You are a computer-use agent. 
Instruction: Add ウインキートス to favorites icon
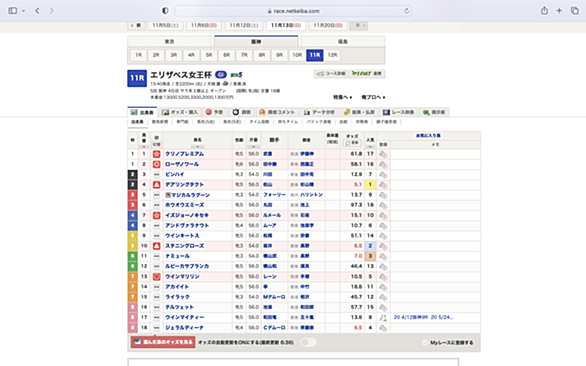(x=383, y=236)
